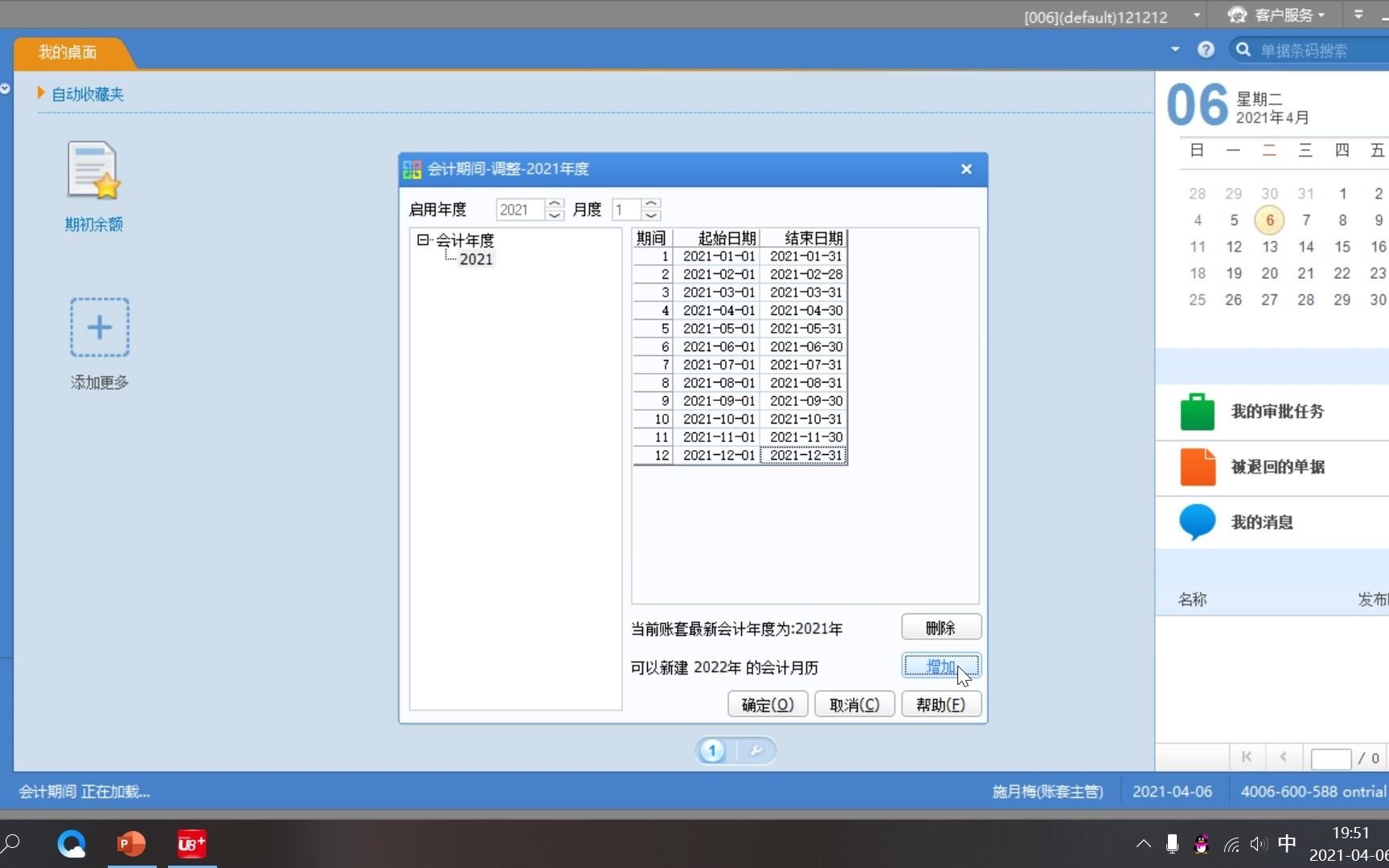Viewport: 1389px width, 868px height.
Task: Decrease 启用年度 year spinner
Action: (x=555, y=215)
